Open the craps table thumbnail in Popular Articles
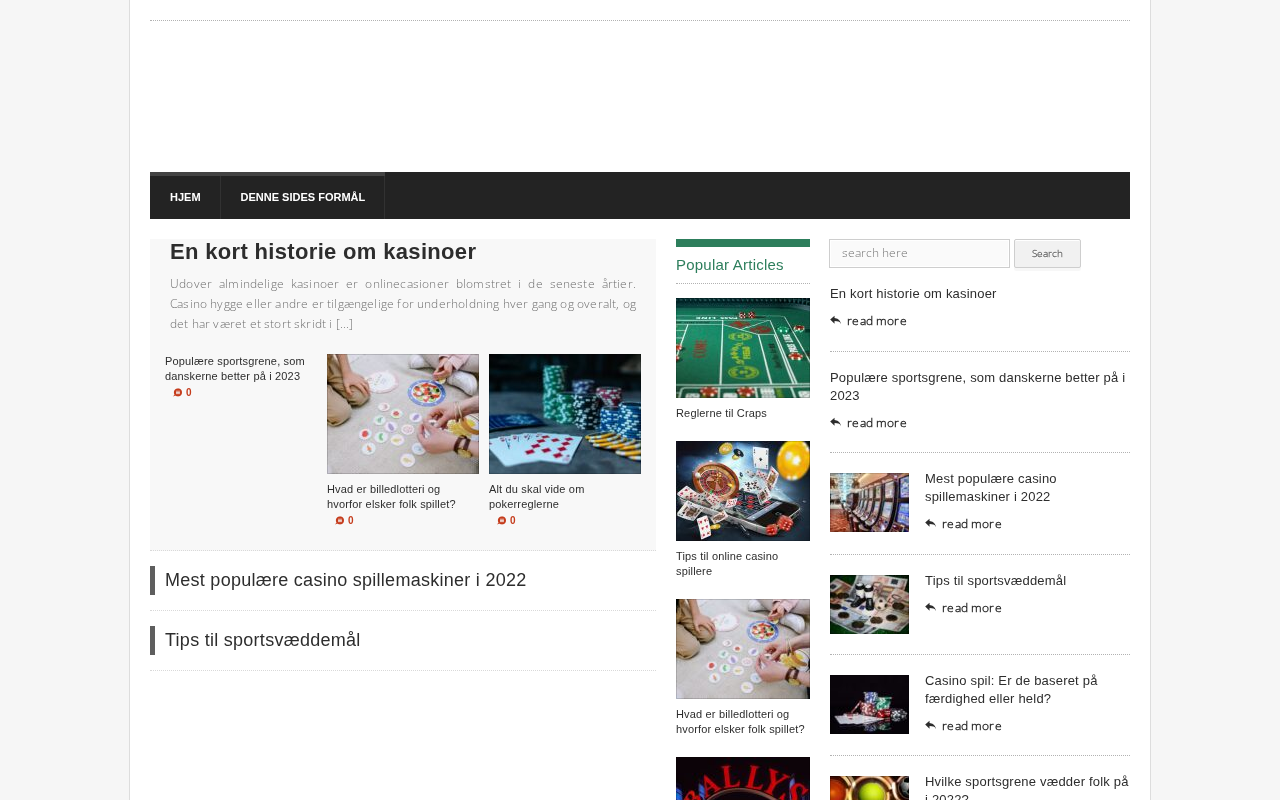This screenshot has height=800, width=1280. pyautogui.click(x=743, y=348)
